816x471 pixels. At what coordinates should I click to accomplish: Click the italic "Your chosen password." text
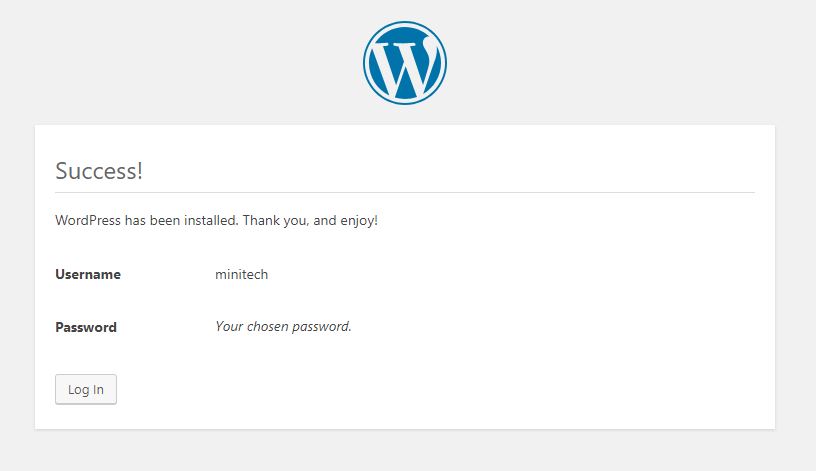click(x=284, y=326)
